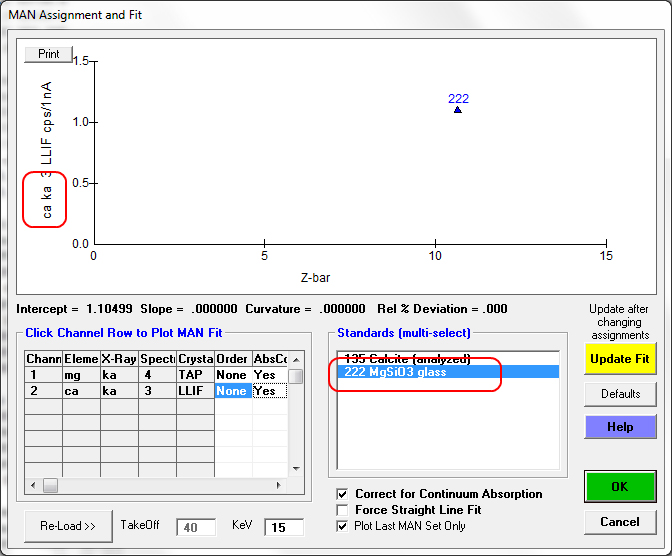Click the grid's horizontal scrollbar left arrow
This screenshot has width=672, height=556.
34,485
